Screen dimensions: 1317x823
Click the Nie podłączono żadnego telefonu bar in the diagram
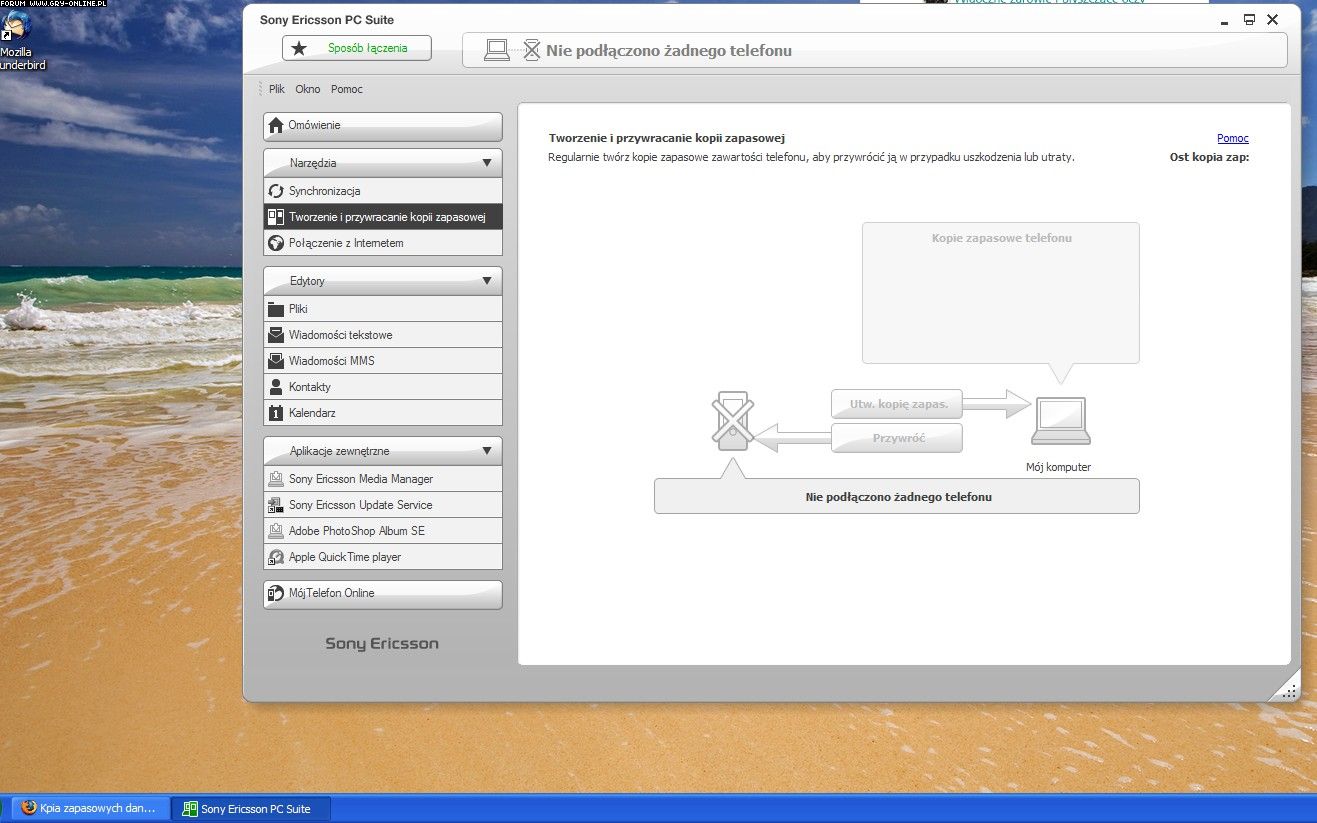click(x=897, y=496)
